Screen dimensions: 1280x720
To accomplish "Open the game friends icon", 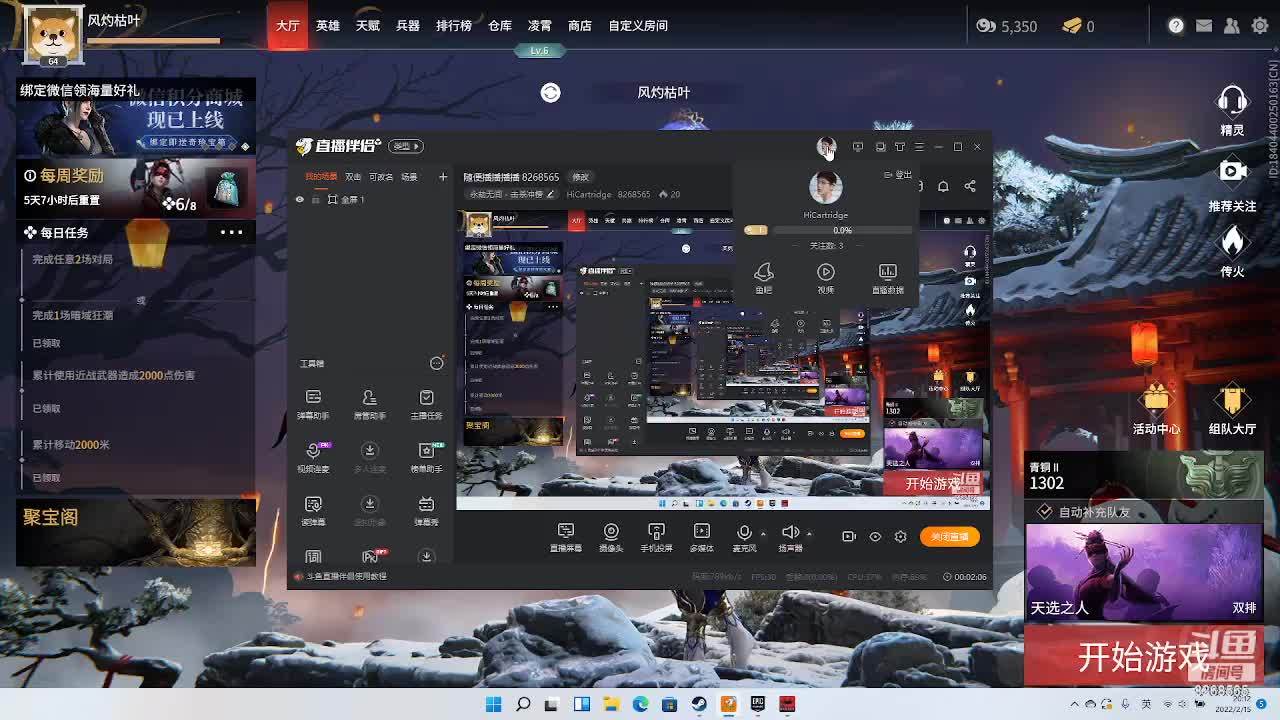I will pyautogui.click(x=1232, y=26).
